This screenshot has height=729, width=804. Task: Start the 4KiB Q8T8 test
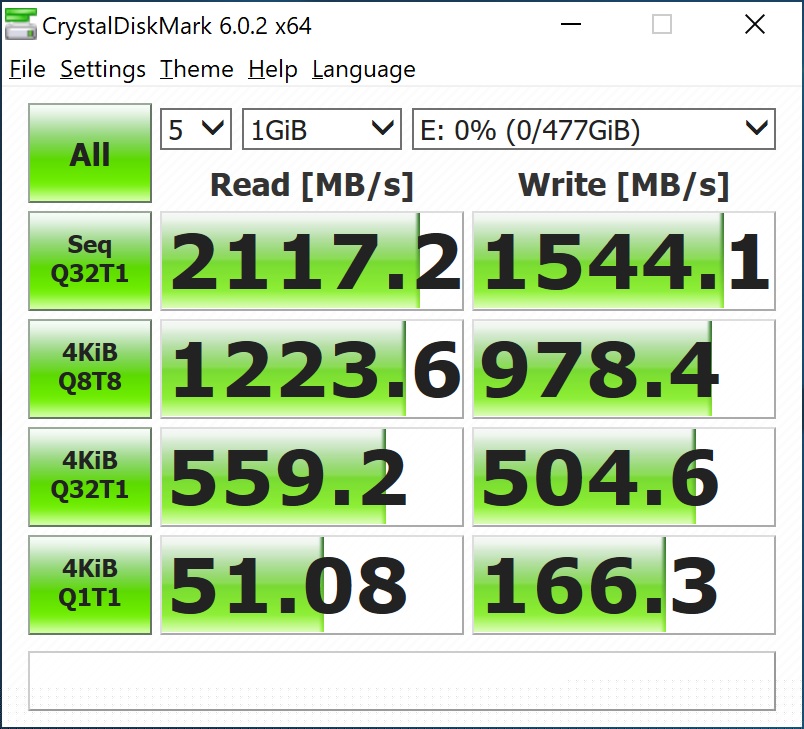pyautogui.click(x=90, y=369)
